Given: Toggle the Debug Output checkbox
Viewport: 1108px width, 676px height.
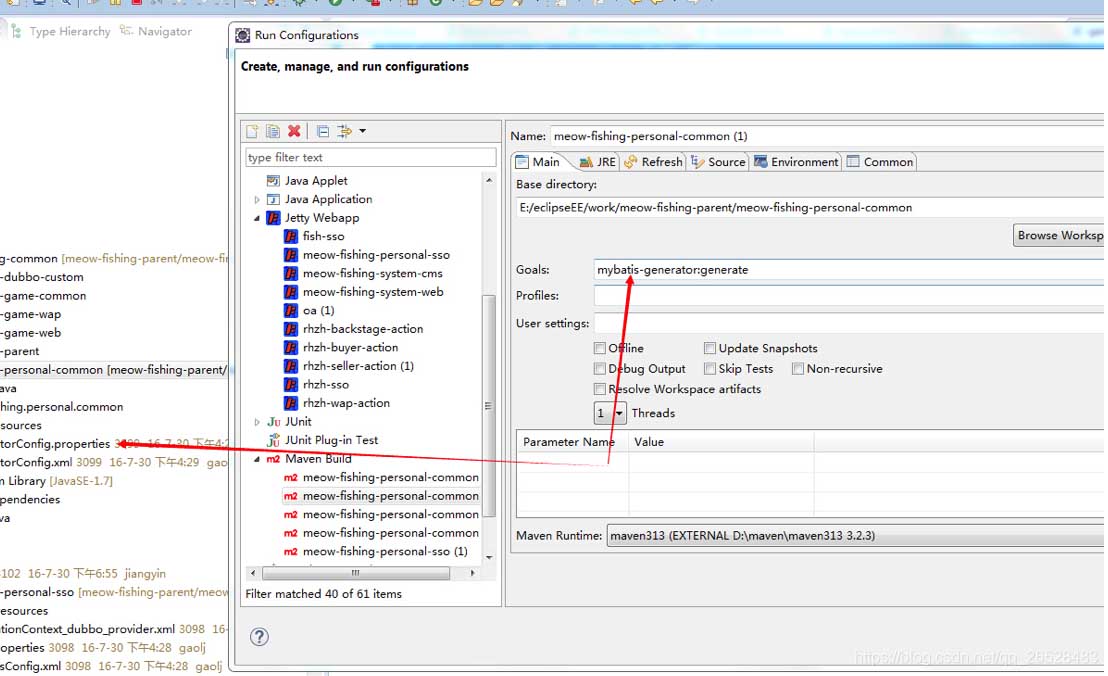Looking at the screenshot, I should pos(600,369).
